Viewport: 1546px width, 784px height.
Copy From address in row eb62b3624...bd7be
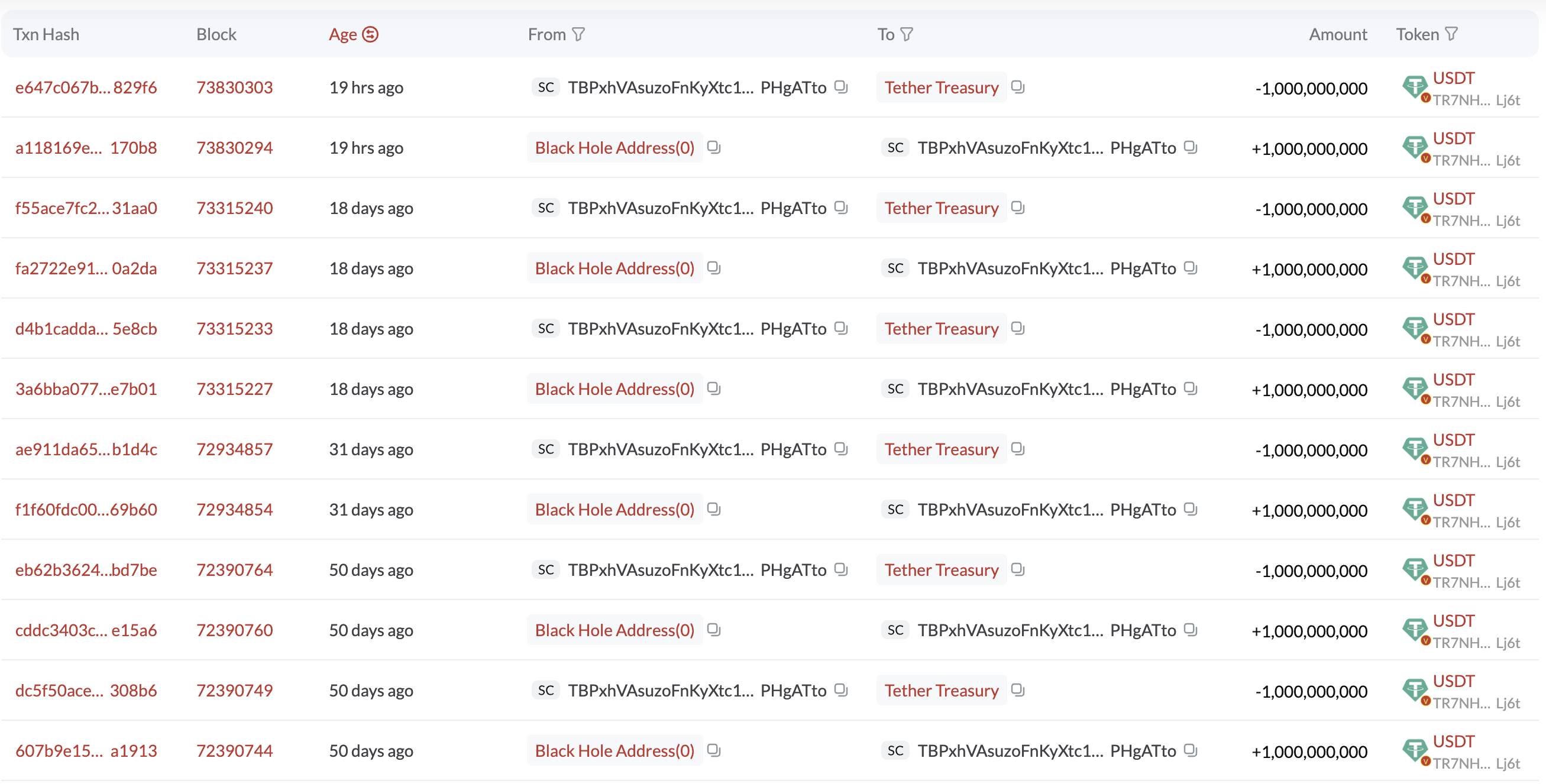pos(842,569)
